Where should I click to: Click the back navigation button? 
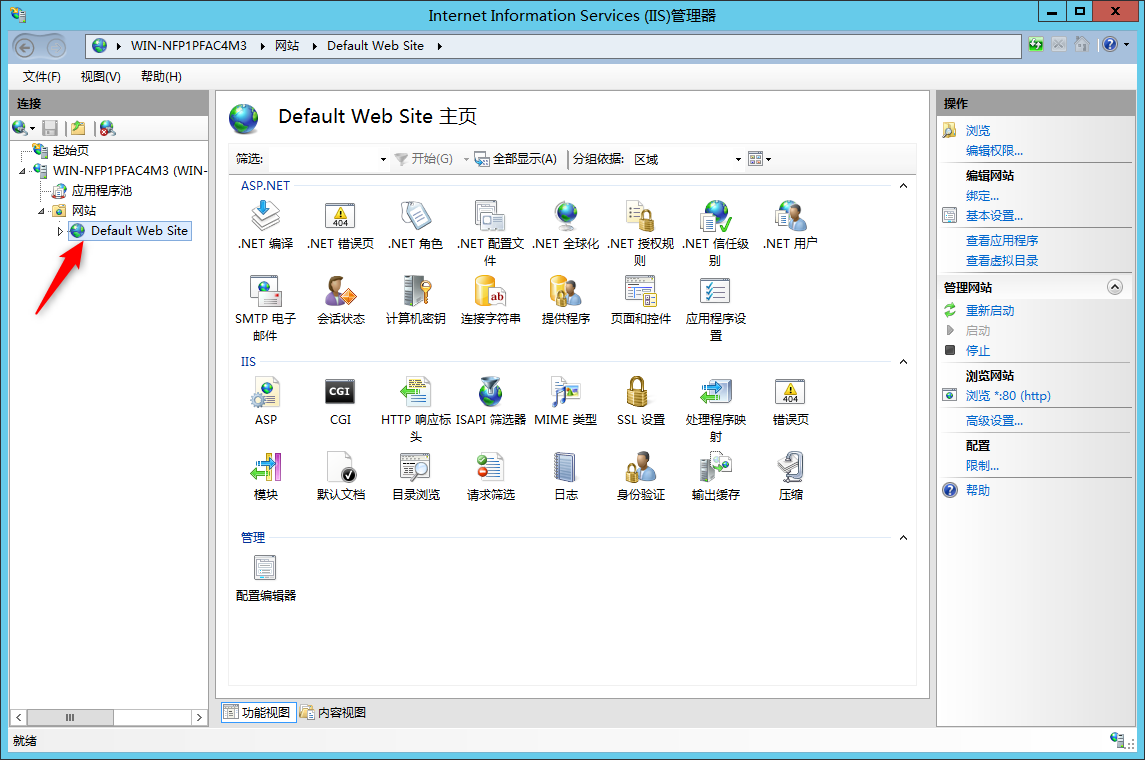point(25,47)
